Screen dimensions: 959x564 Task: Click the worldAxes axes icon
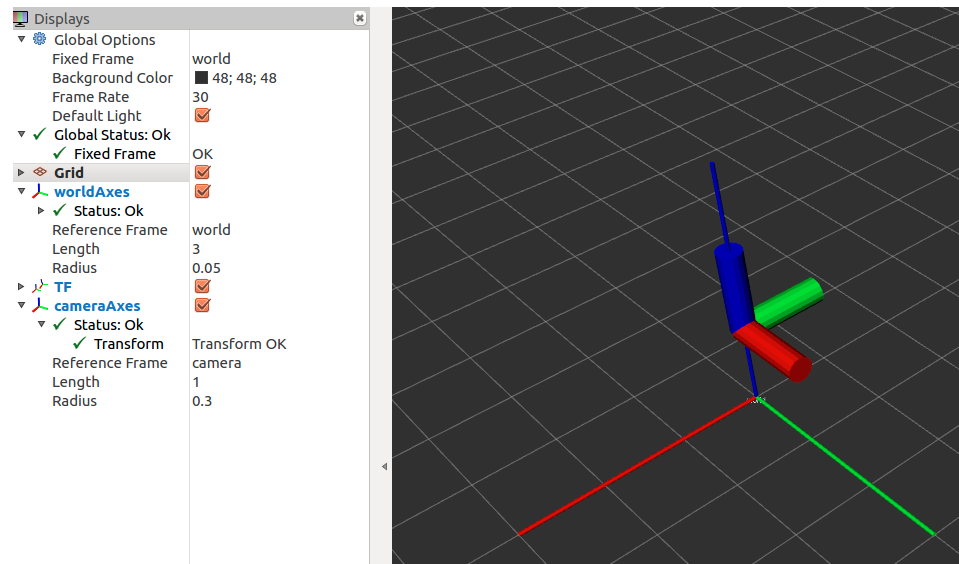[x=40, y=191]
